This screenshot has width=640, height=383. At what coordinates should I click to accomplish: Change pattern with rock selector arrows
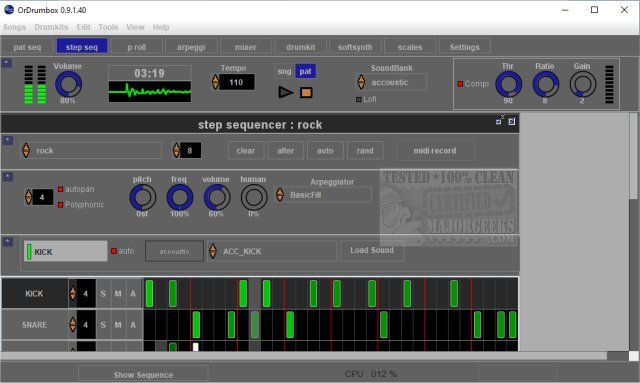click(26, 151)
